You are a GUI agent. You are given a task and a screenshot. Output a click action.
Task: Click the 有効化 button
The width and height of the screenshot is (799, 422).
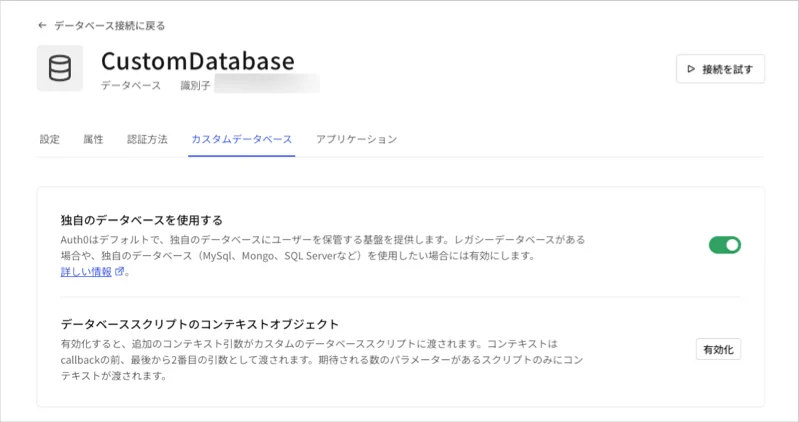(x=718, y=350)
